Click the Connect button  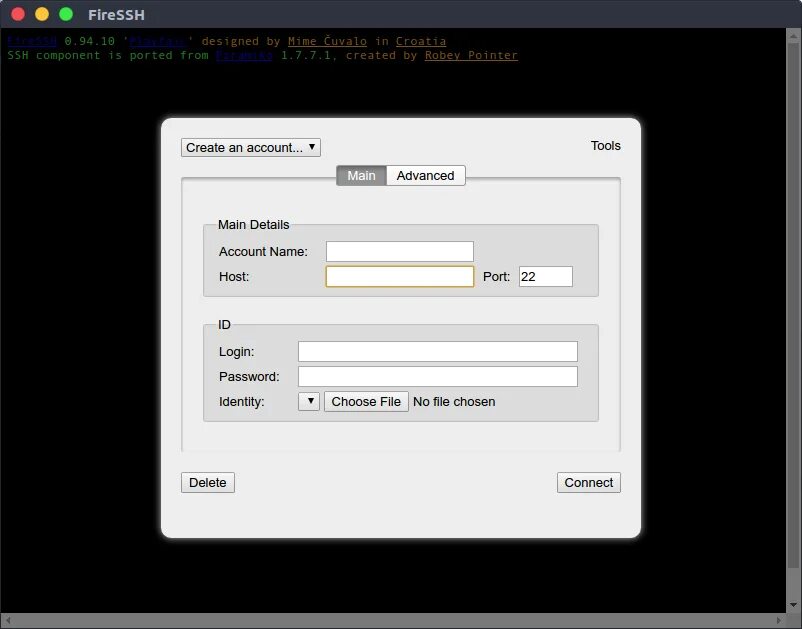click(589, 482)
